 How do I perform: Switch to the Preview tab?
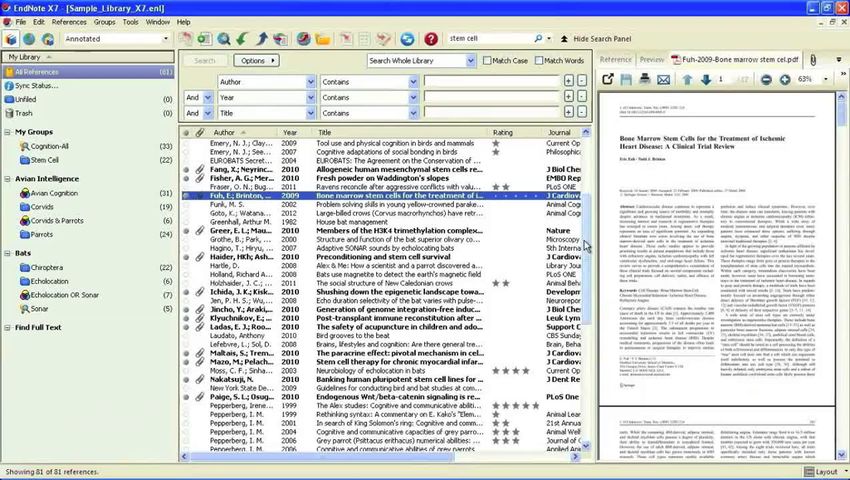coord(652,60)
